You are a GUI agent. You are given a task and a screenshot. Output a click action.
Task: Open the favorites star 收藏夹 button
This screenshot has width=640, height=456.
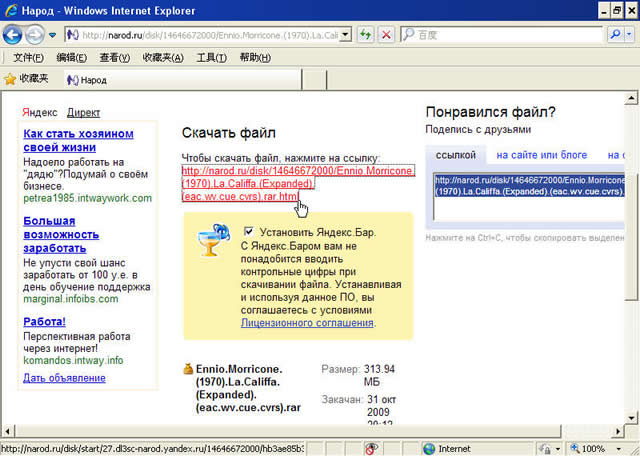[26, 78]
